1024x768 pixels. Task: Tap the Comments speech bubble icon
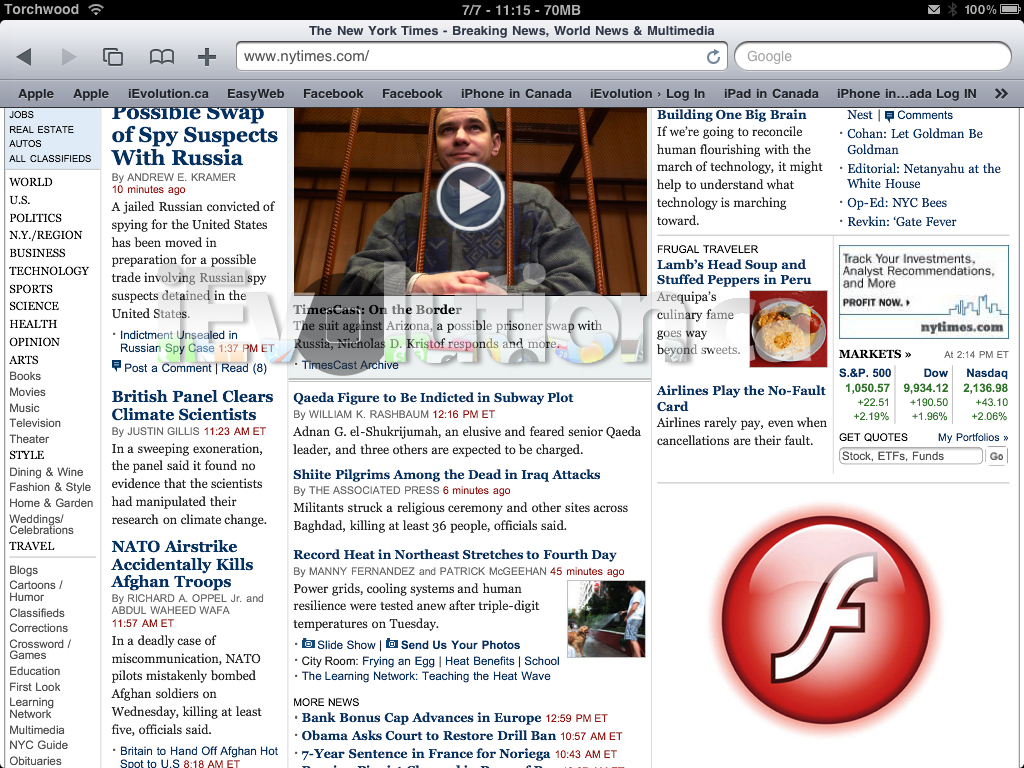pyautogui.click(x=889, y=116)
